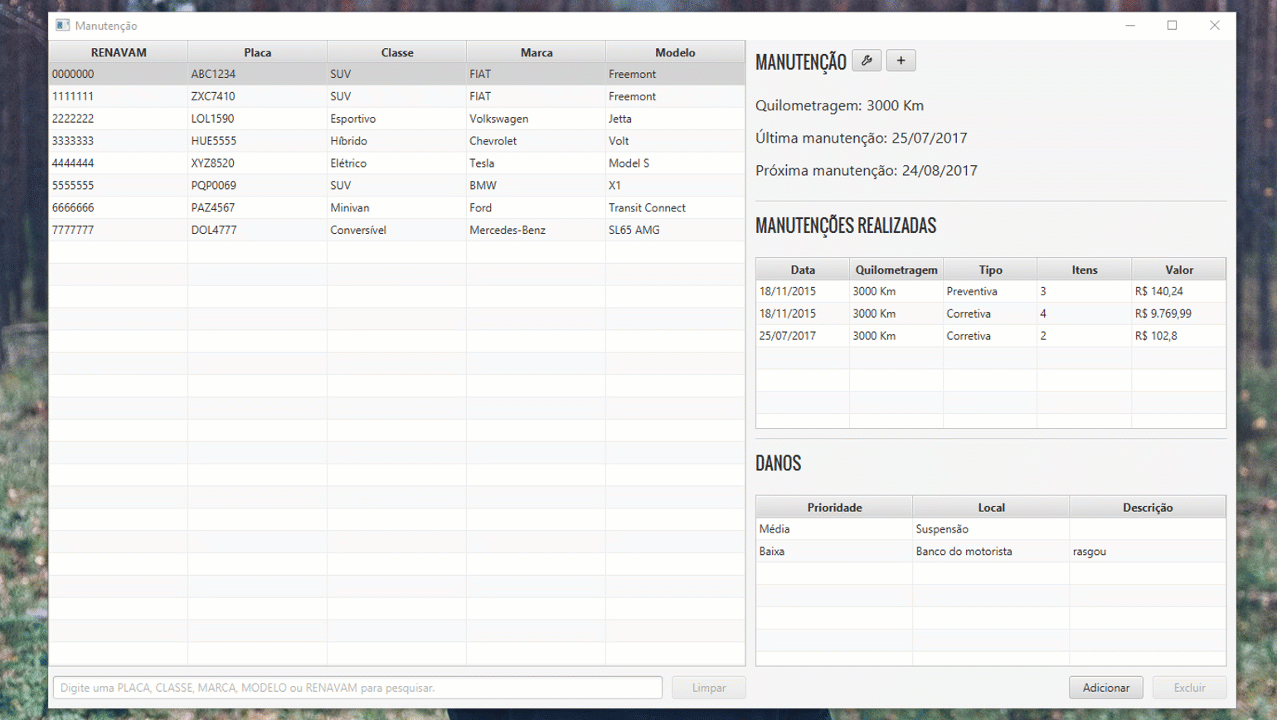Click RENAVAM cell 7777777
This screenshot has height=720, width=1277.
coord(118,230)
